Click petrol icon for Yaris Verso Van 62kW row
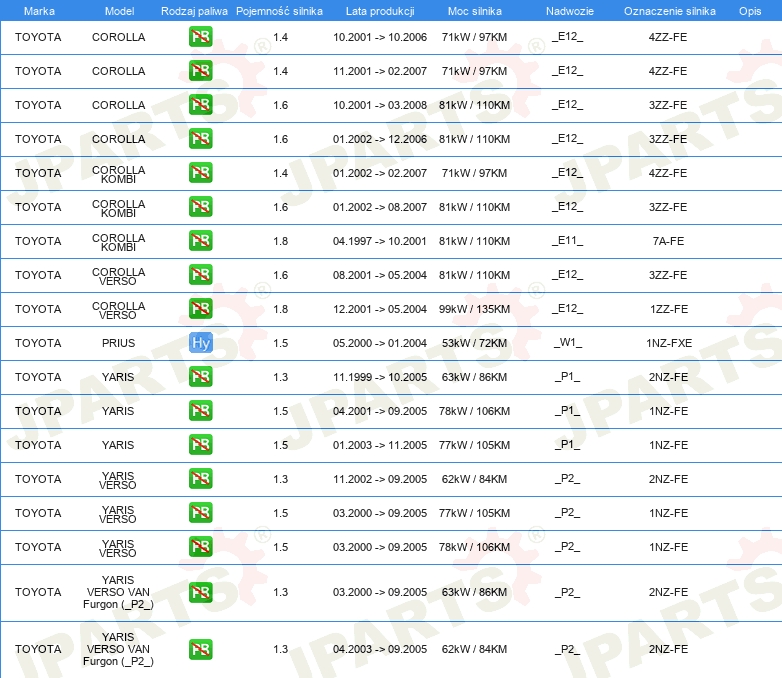This screenshot has height=678, width=782. pos(200,649)
